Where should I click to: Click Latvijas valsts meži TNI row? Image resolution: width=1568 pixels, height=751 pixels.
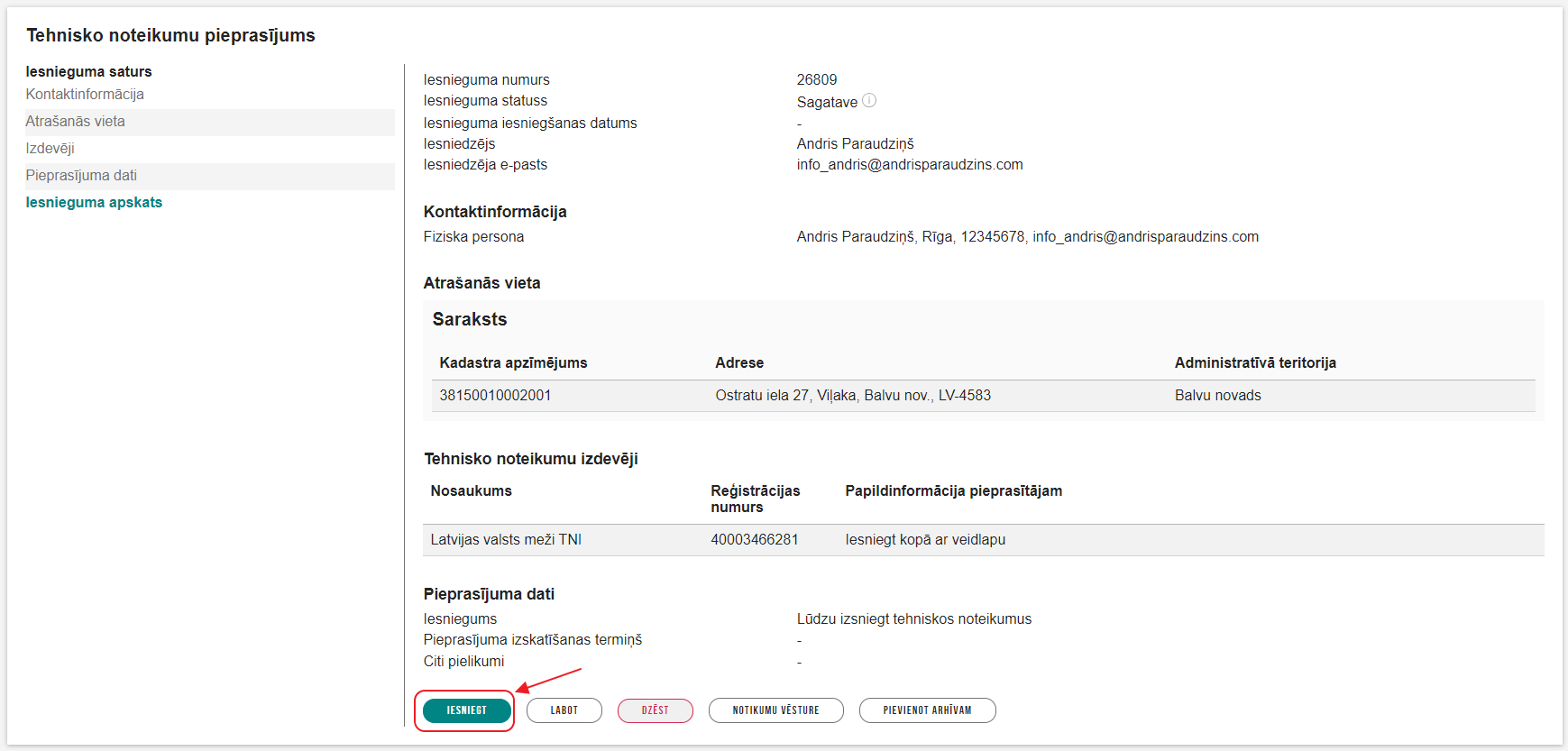pos(984,540)
